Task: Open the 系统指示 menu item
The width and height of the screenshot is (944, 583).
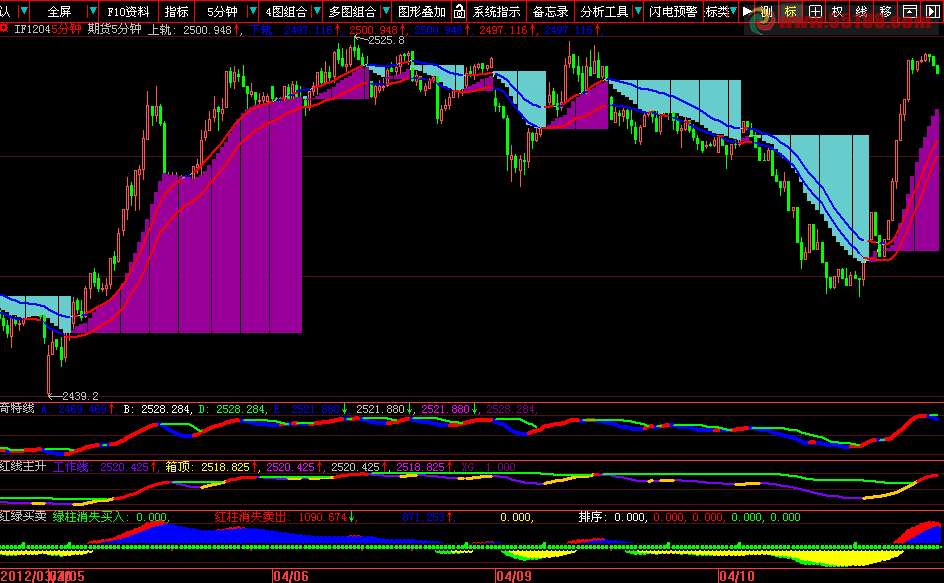Action: click(497, 11)
